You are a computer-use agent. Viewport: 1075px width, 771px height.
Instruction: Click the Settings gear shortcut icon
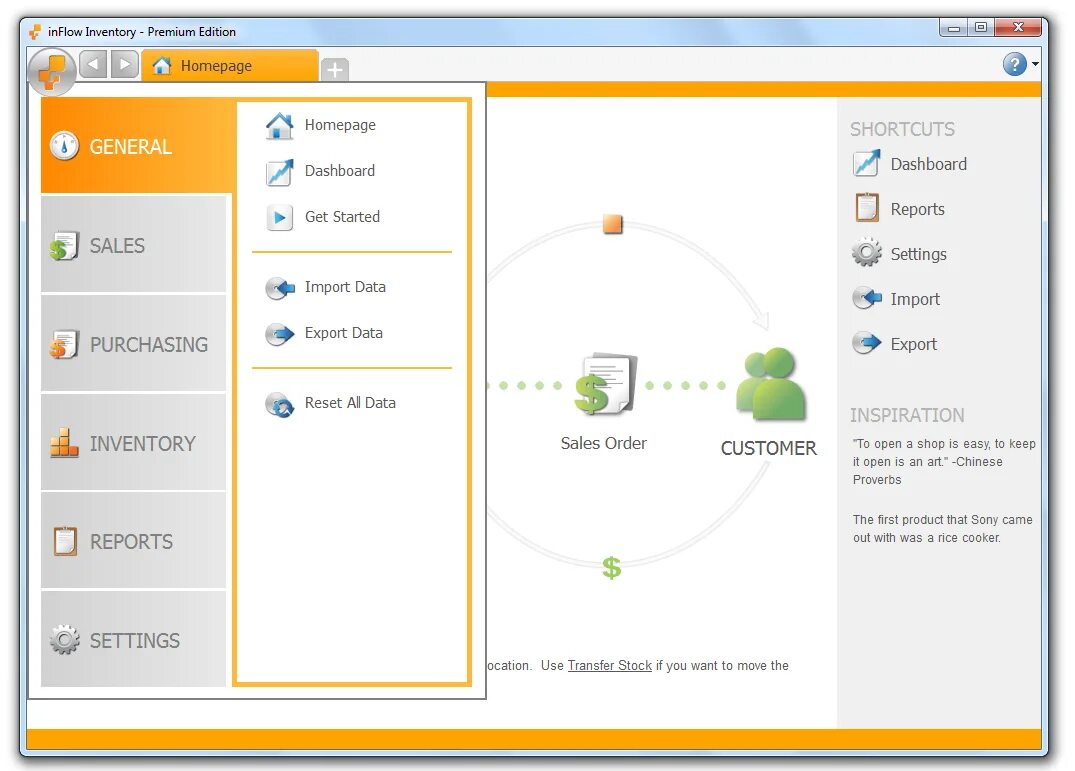coord(867,252)
